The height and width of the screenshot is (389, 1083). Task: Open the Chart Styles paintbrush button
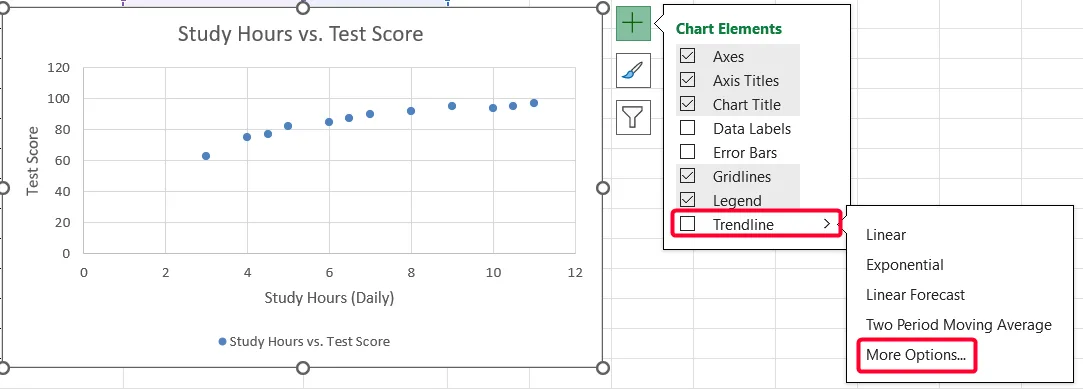pos(633,70)
